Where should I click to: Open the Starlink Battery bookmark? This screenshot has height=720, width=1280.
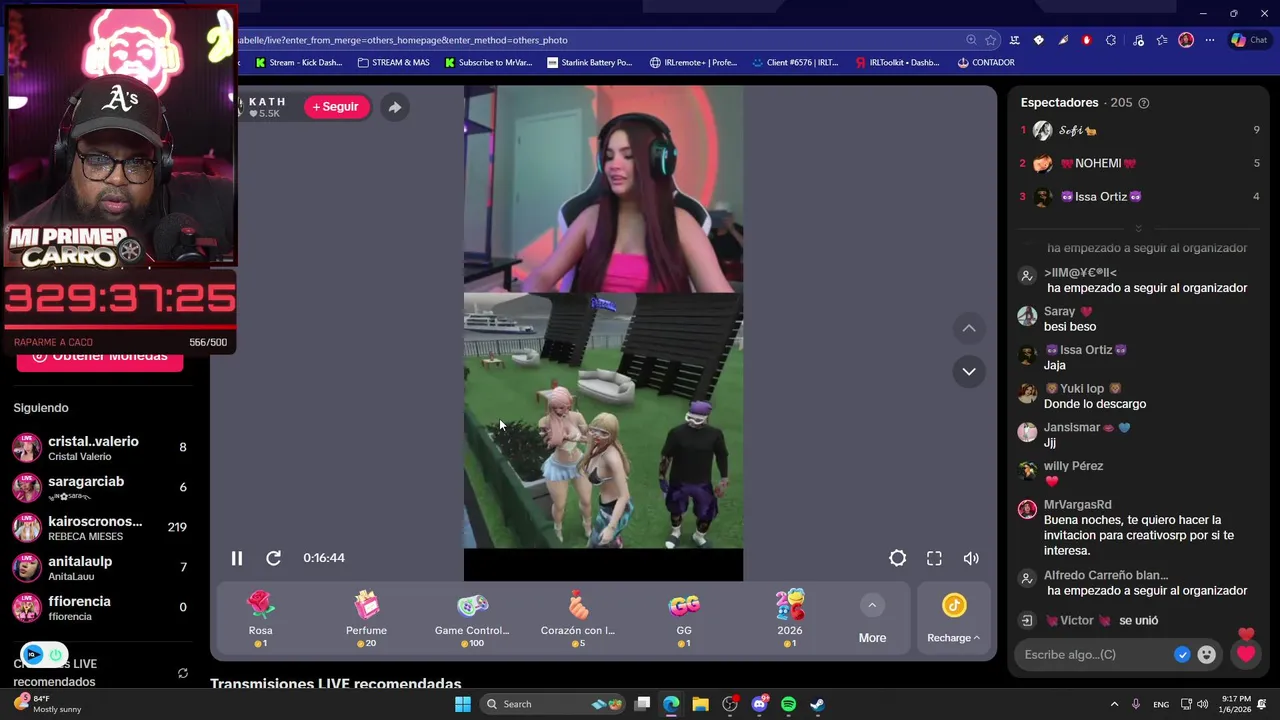tap(590, 62)
